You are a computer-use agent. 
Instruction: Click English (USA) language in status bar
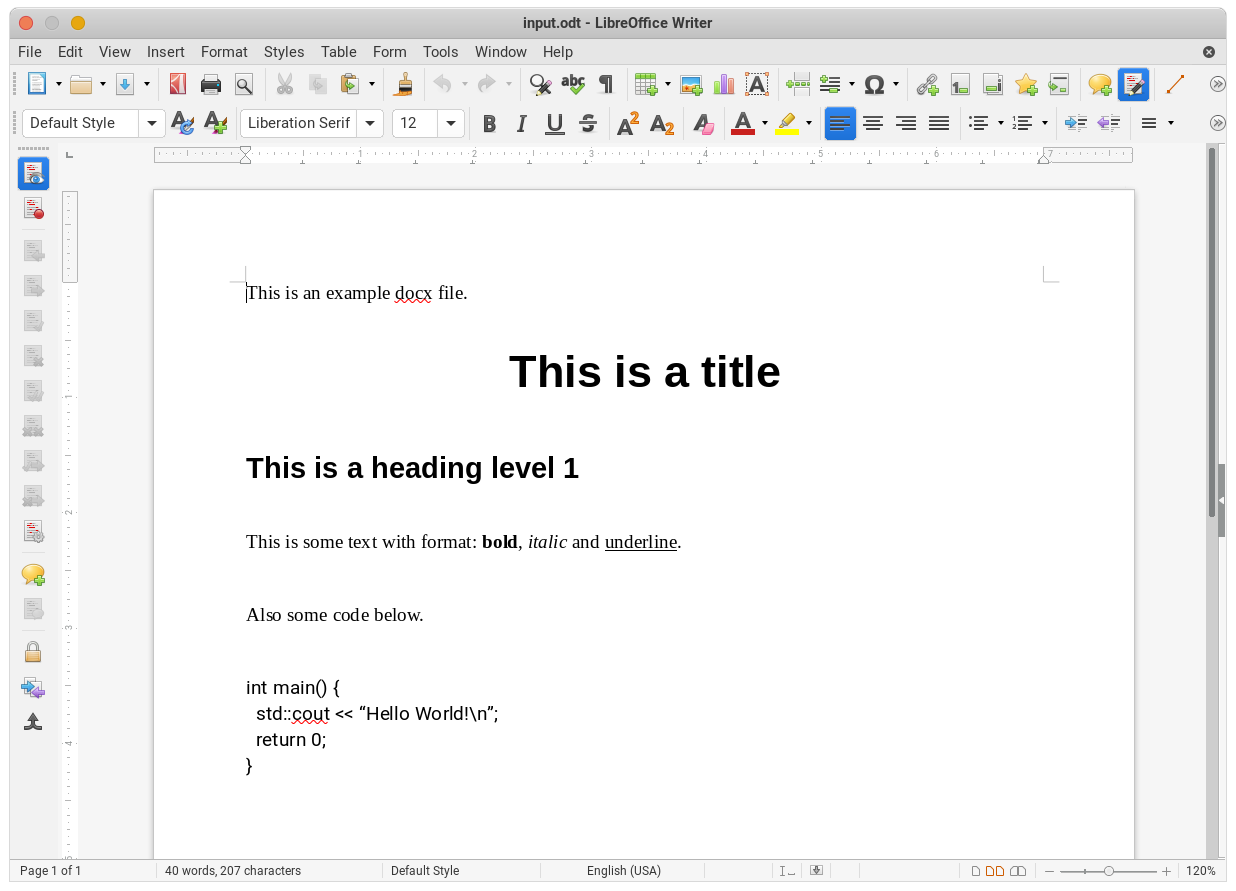[x=624, y=871]
